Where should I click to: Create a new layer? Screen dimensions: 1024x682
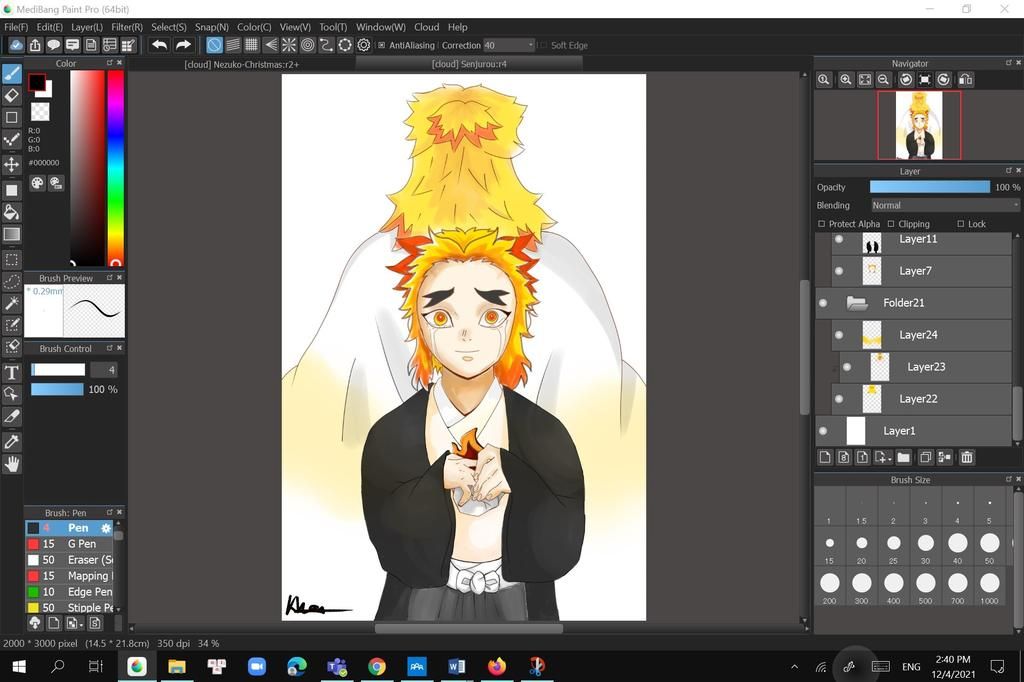(825, 457)
